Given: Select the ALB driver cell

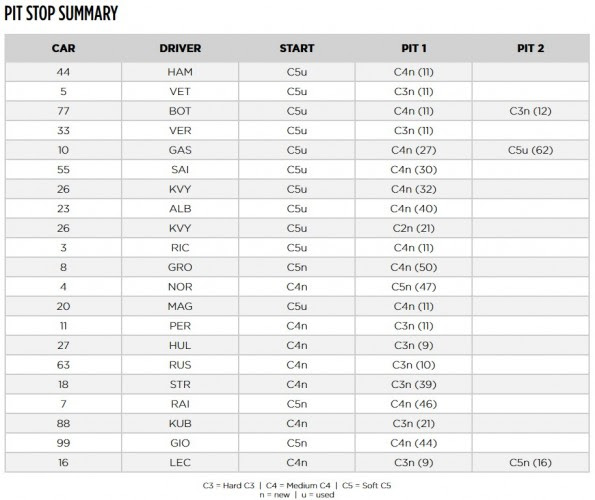Looking at the screenshot, I should click(180, 209).
